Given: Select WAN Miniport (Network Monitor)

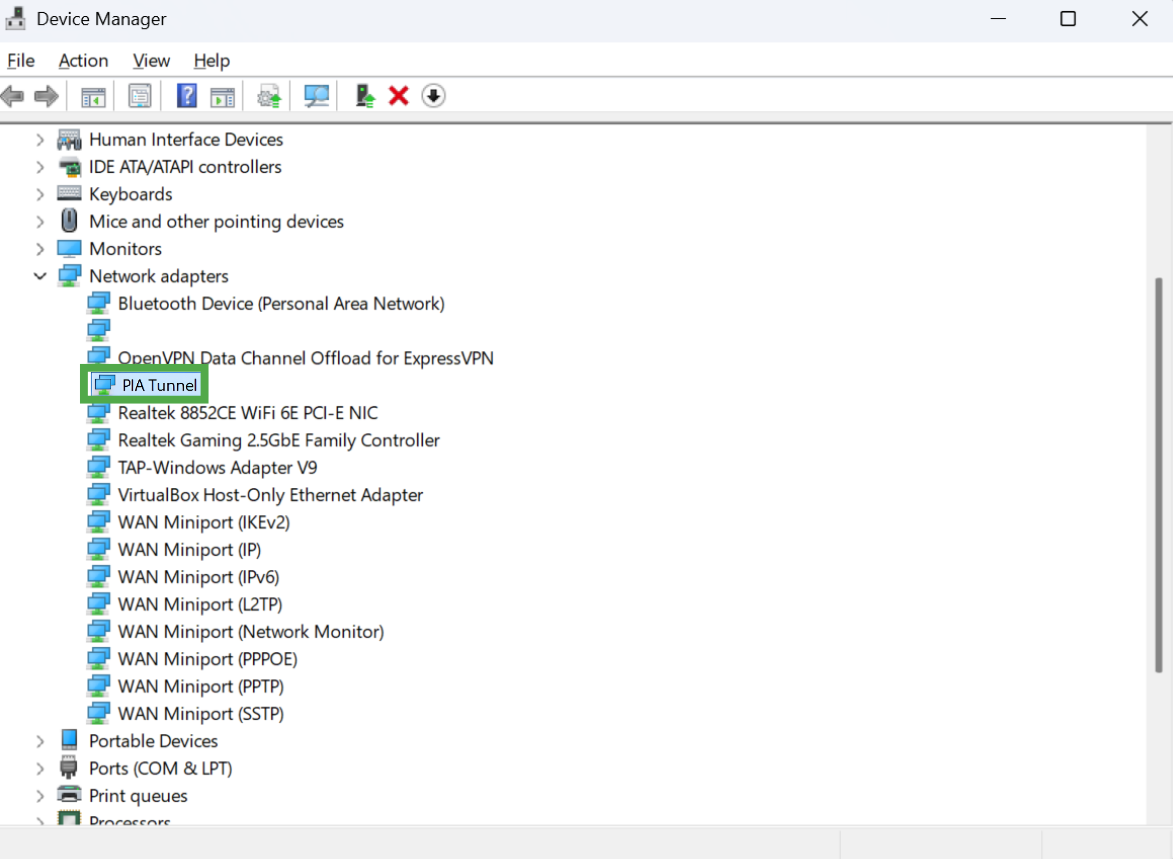Looking at the screenshot, I should (x=251, y=631).
